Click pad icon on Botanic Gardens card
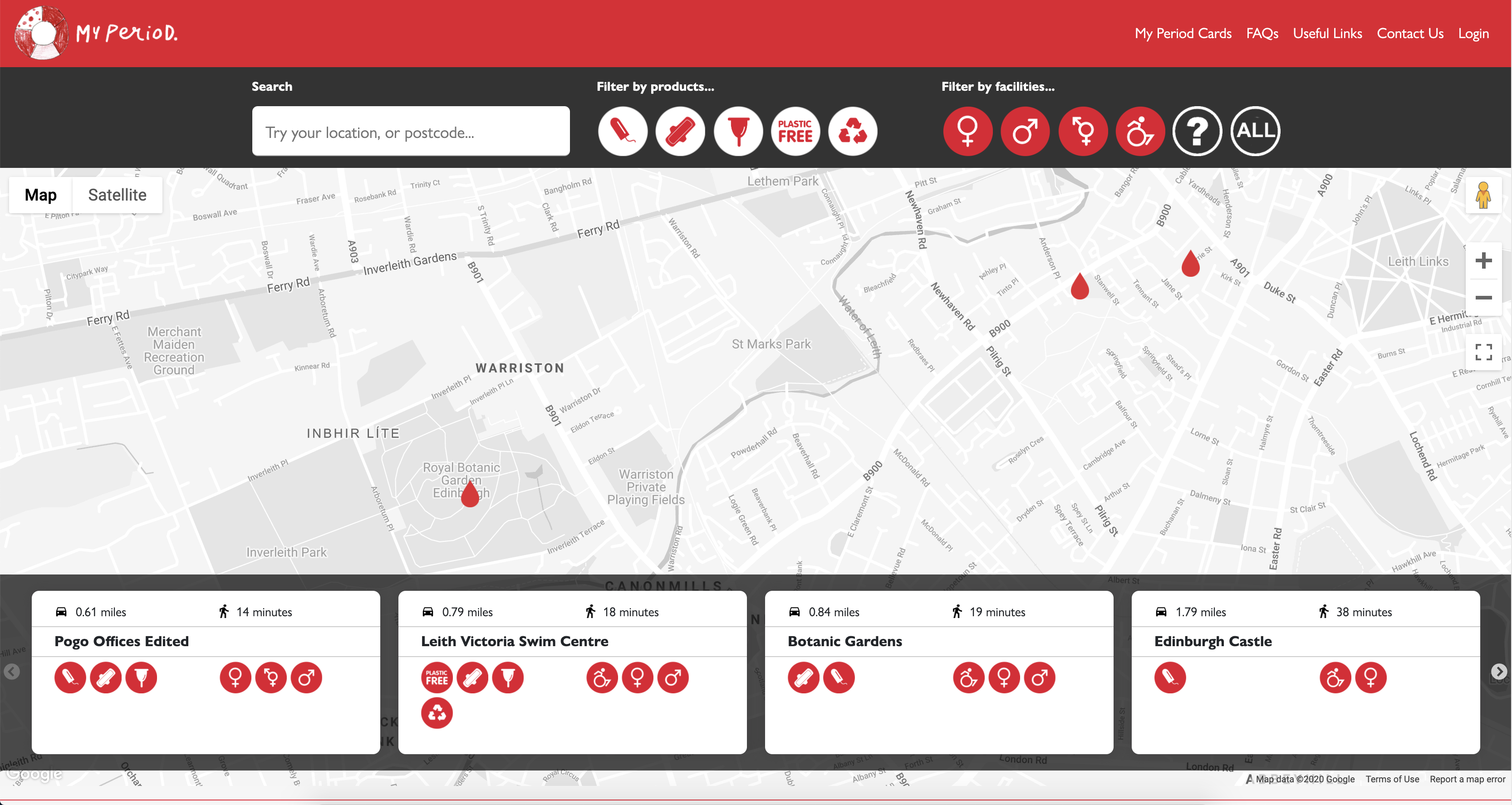This screenshot has width=1512, height=805. point(804,677)
